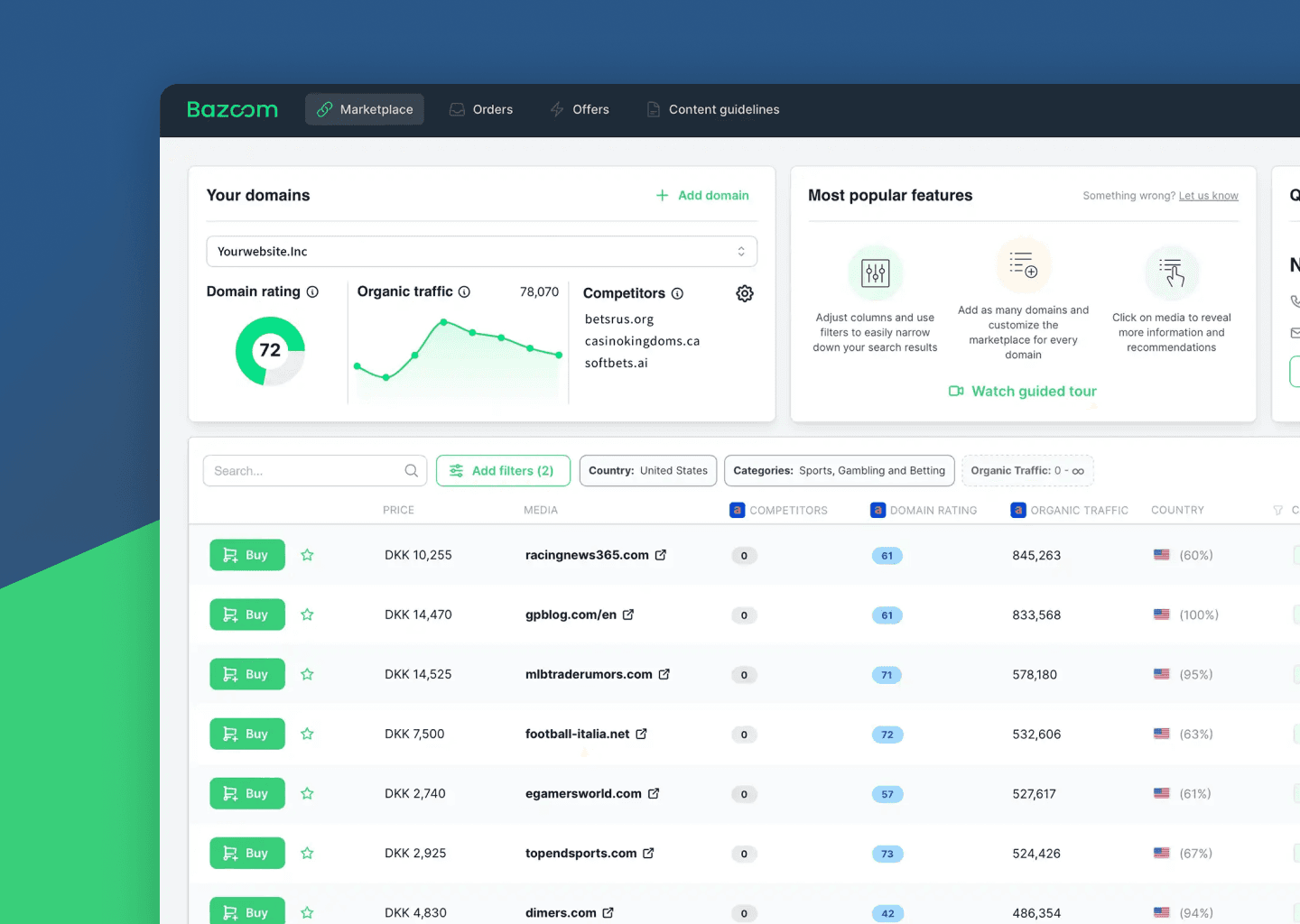Open egamersworld.com external link icon
This screenshot has width=1300, height=924.
click(x=654, y=793)
